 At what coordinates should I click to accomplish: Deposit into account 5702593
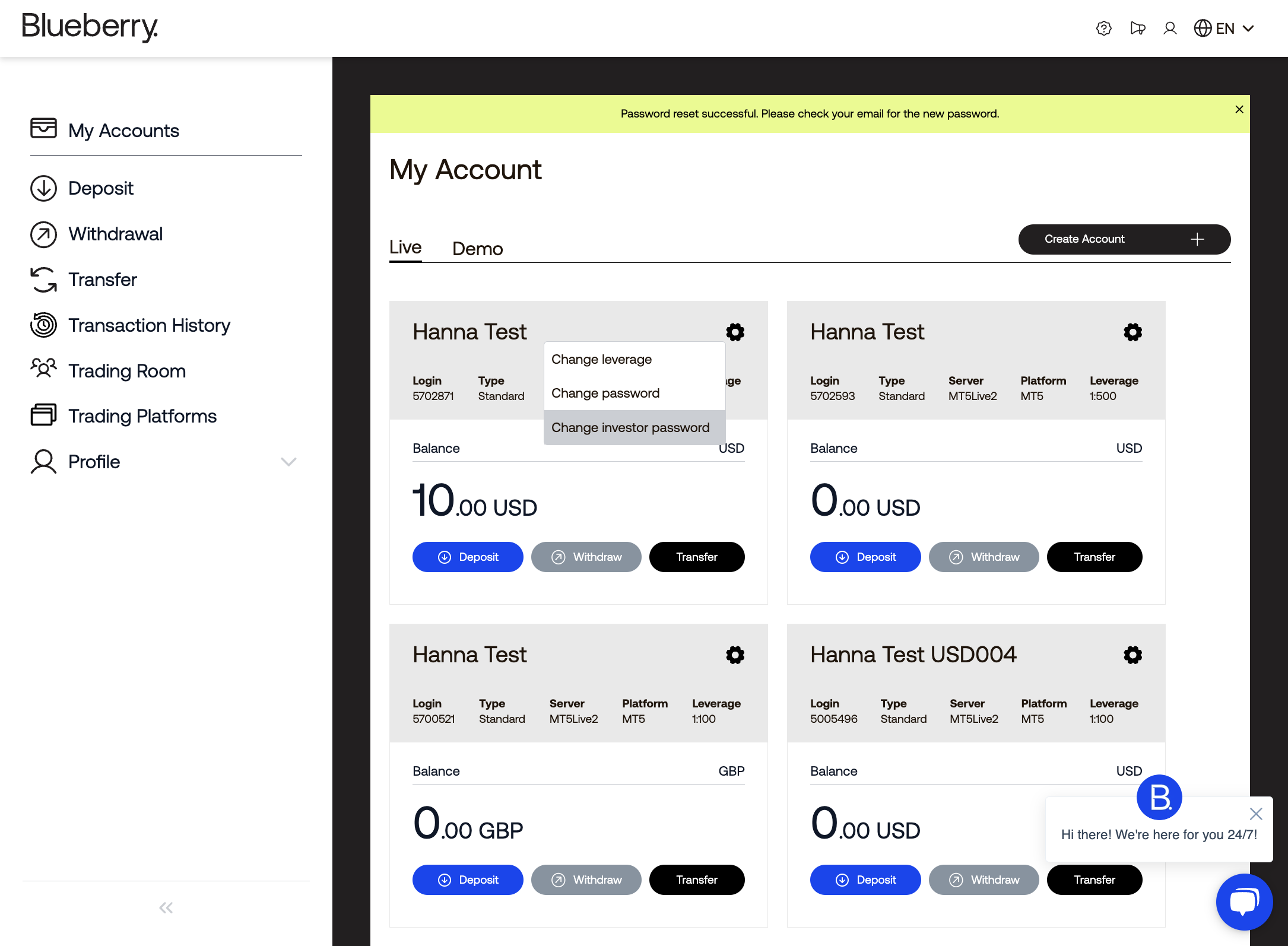pyautogui.click(x=865, y=557)
